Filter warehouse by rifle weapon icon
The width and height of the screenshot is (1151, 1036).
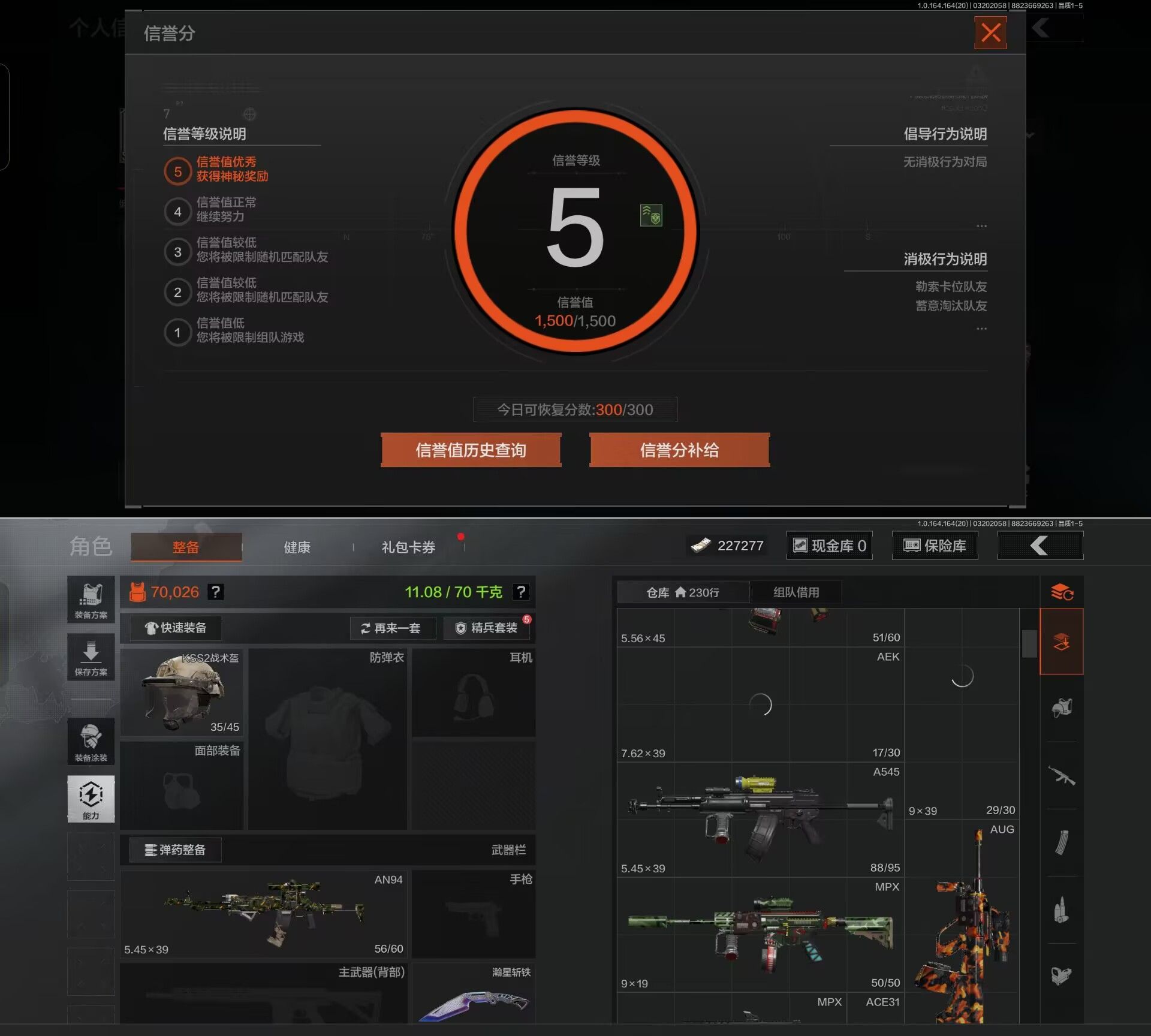point(1061,776)
